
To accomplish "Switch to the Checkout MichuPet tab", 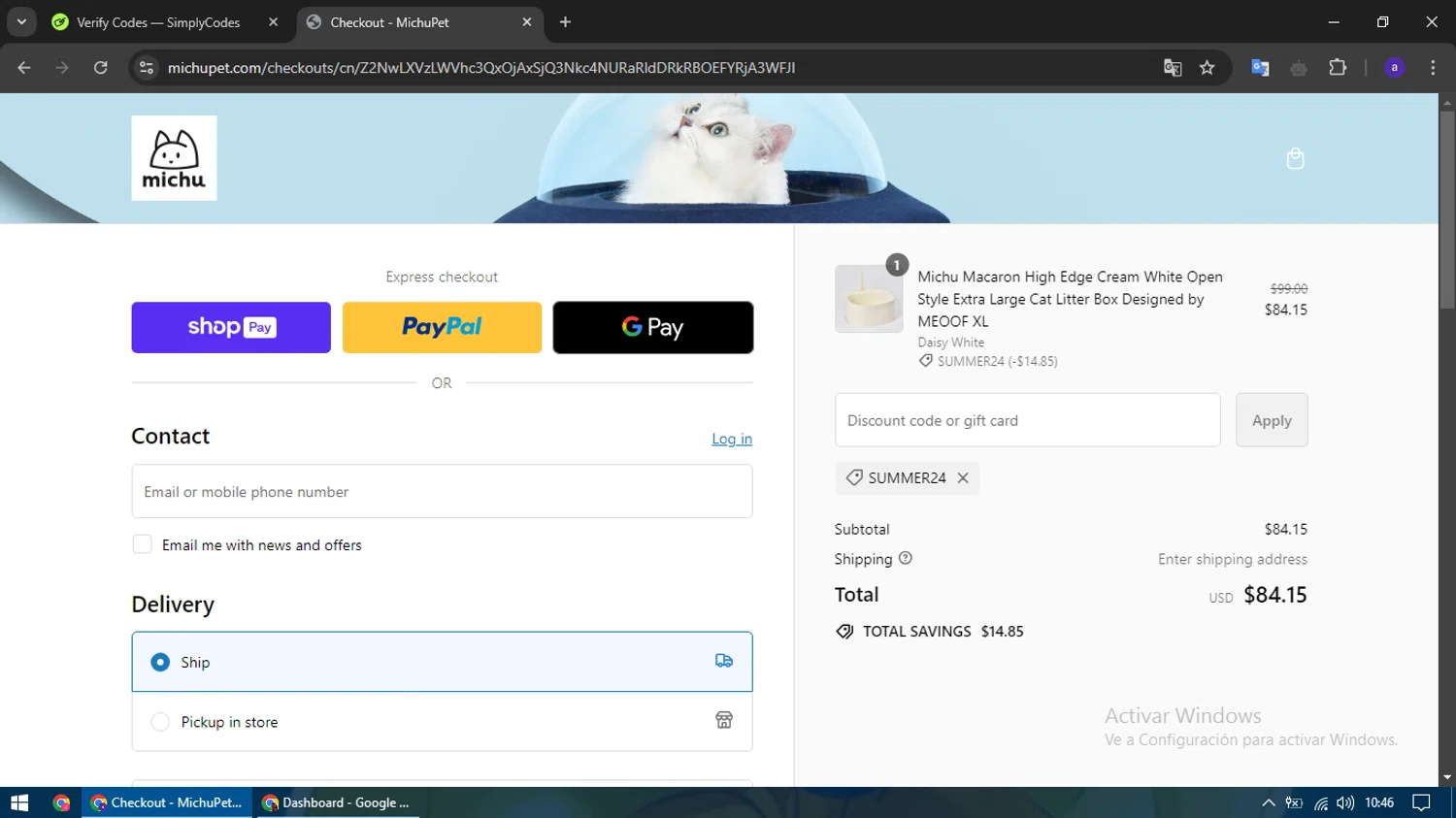I will 418,22.
